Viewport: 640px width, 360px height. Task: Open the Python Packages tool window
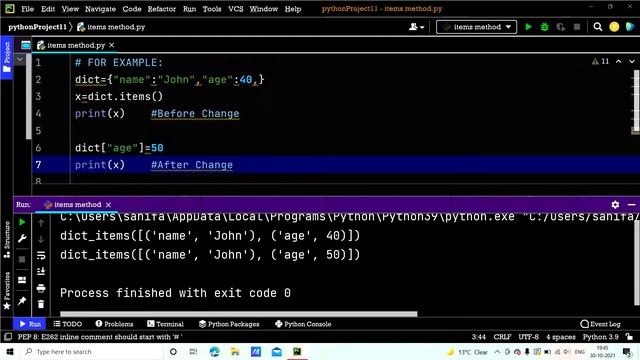(x=229, y=324)
